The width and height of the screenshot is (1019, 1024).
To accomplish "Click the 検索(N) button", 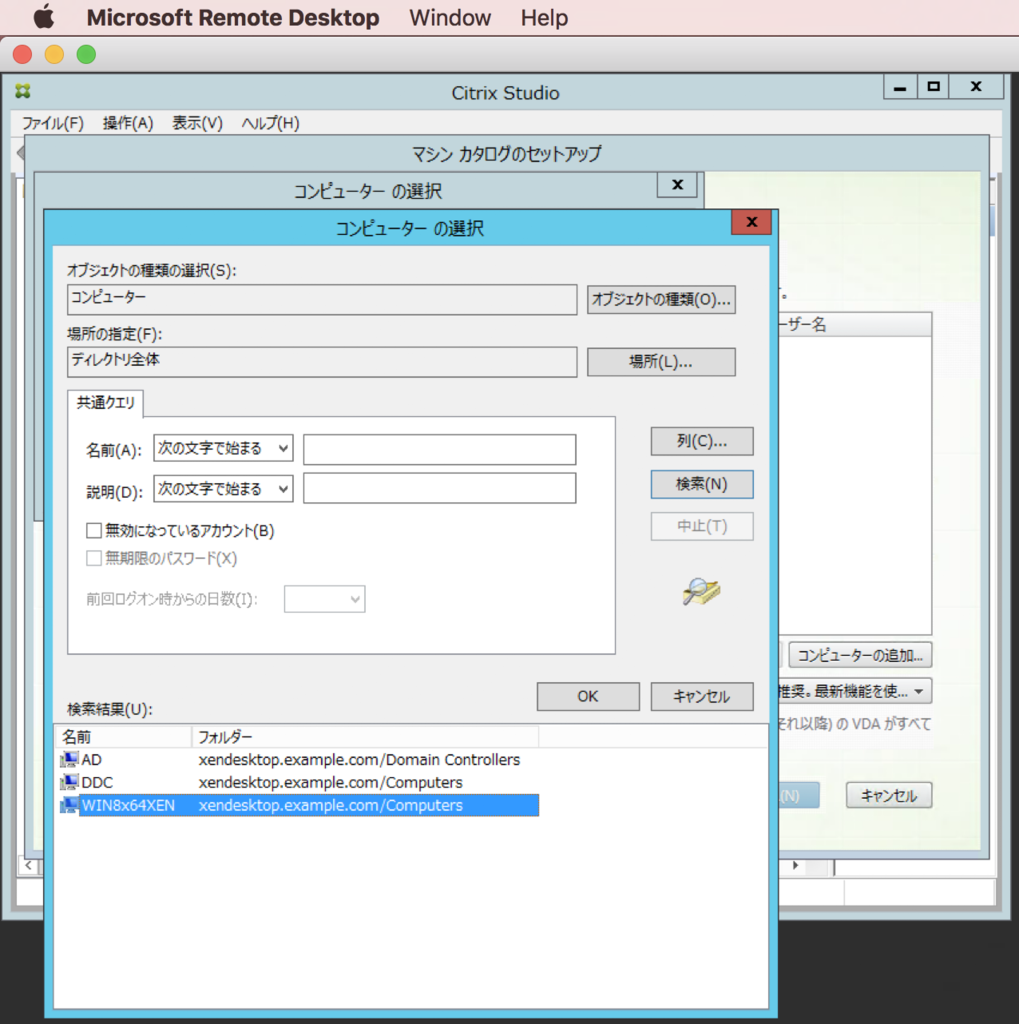I will click(702, 485).
